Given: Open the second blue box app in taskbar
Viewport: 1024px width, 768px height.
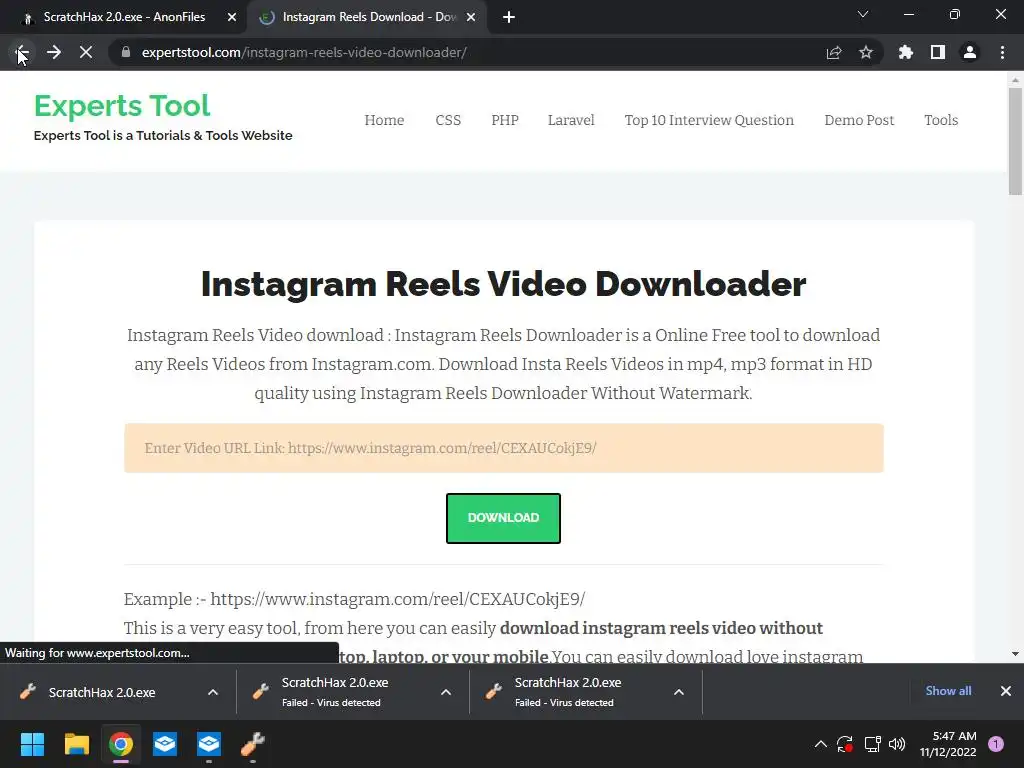Looking at the screenshot, I should point(209,744).
